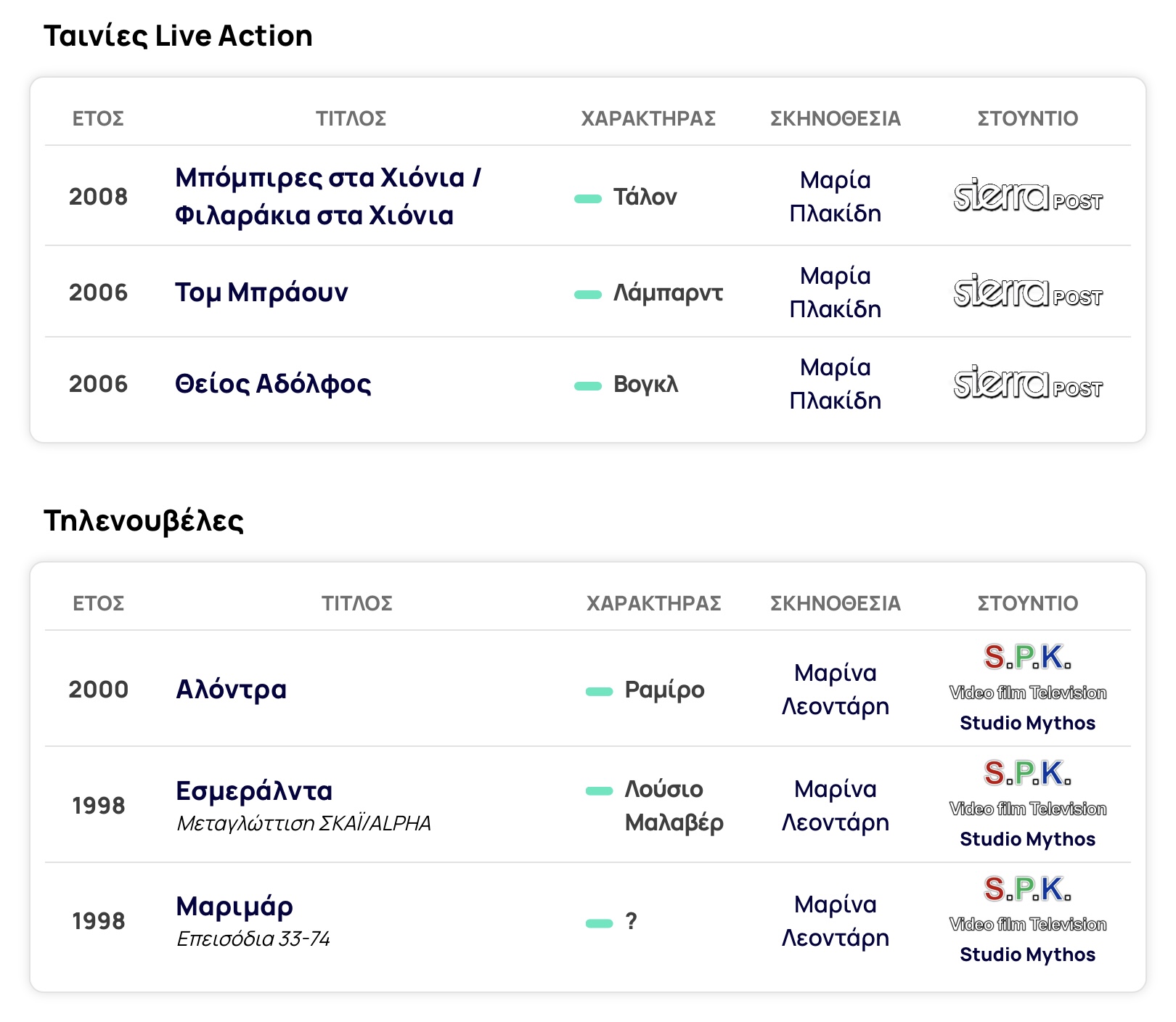
Task: Click green dash marker next to Τάλον
Action: coord(588,199)
